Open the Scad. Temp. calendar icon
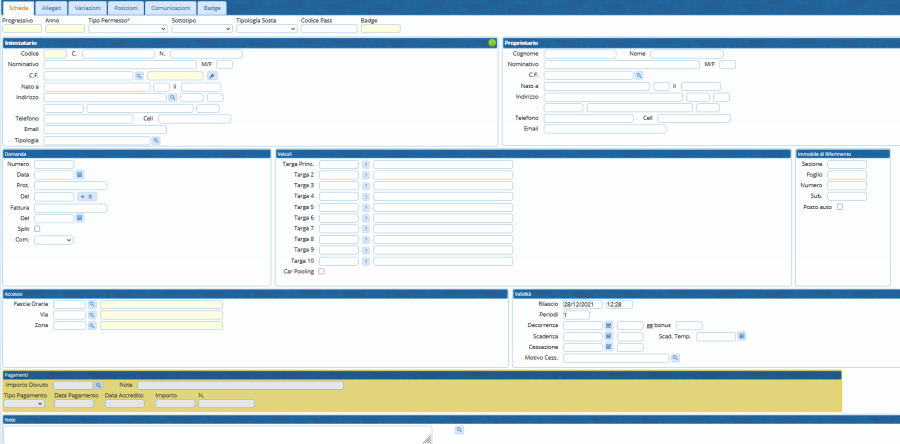 point(742,336)
